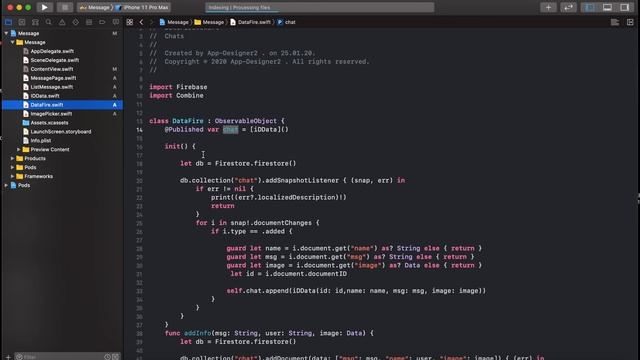This screenshot has width=640, height=360.
Task: Click Message project in the jump bar
Action: 174,22
